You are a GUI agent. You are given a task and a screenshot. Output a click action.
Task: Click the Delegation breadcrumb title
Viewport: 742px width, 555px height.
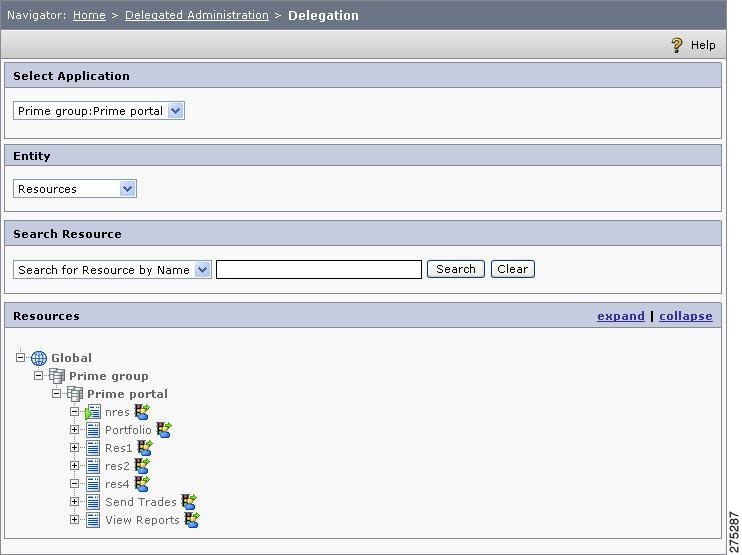tap(323, 16)
